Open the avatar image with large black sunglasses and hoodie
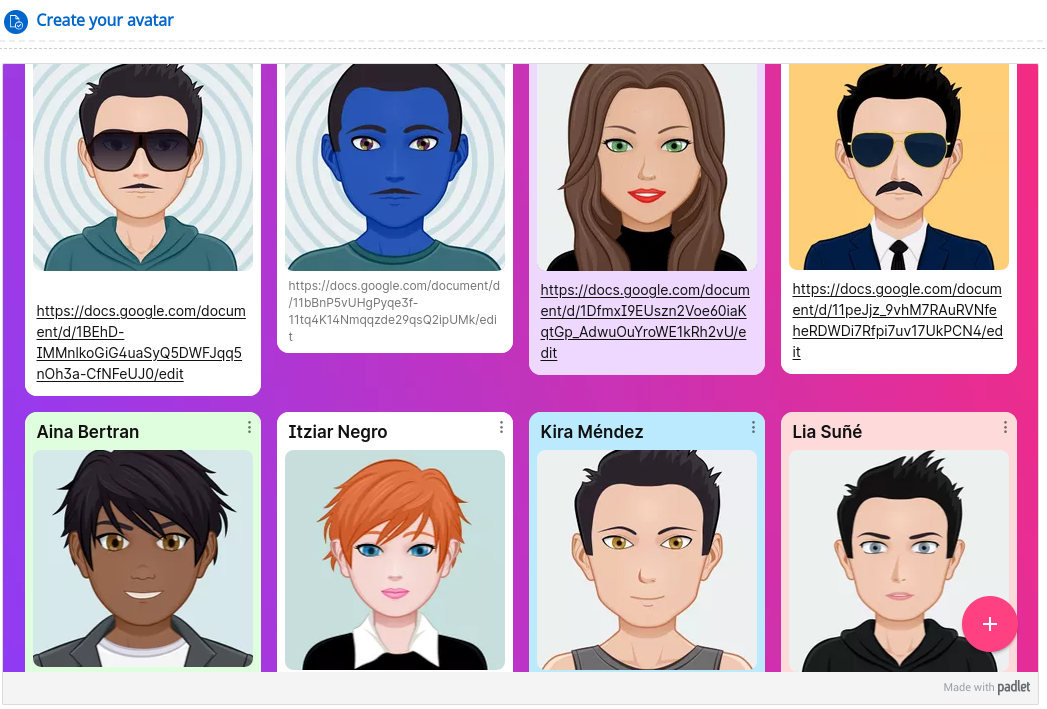The image size is (1047, 709). (143, 167)
